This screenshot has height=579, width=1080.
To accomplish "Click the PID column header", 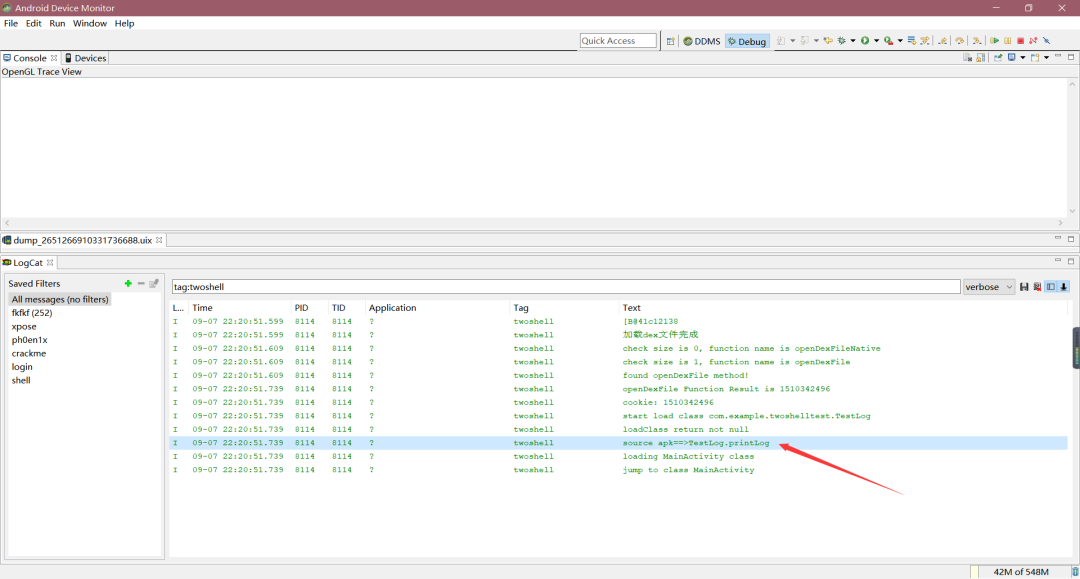I will 302,308.
